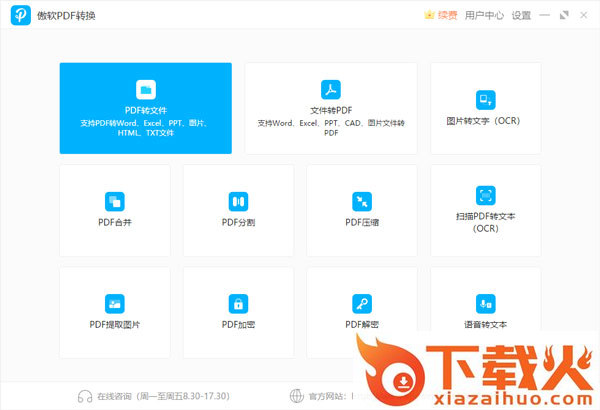Choose the PDF分割 label
Viewport: 600px width, 410px height.
click(238, 222)
